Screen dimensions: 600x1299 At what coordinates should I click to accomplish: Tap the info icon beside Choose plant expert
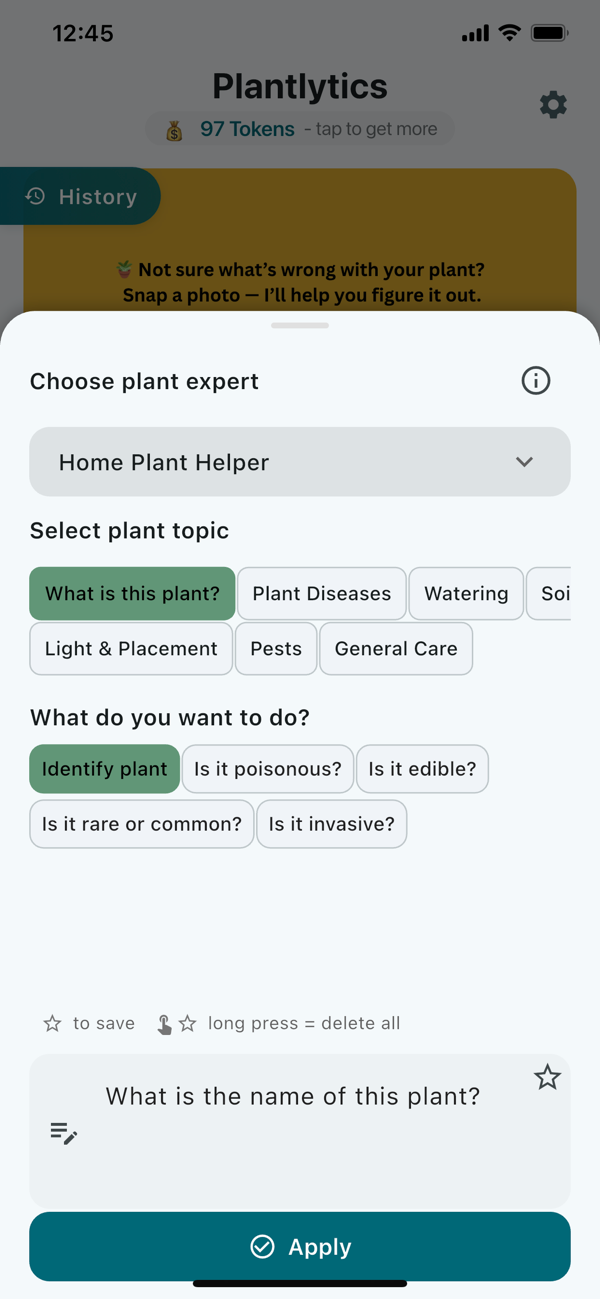[536, 381]
